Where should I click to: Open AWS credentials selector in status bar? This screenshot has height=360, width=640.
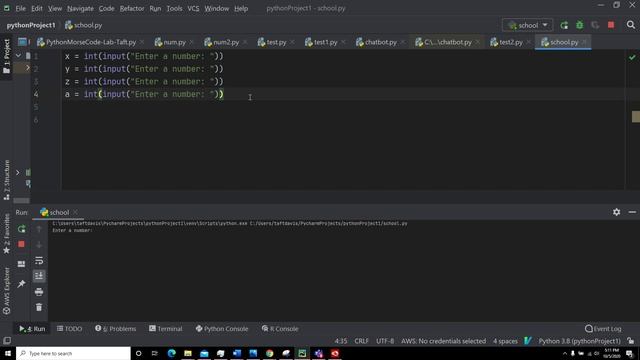coord(443,341)
